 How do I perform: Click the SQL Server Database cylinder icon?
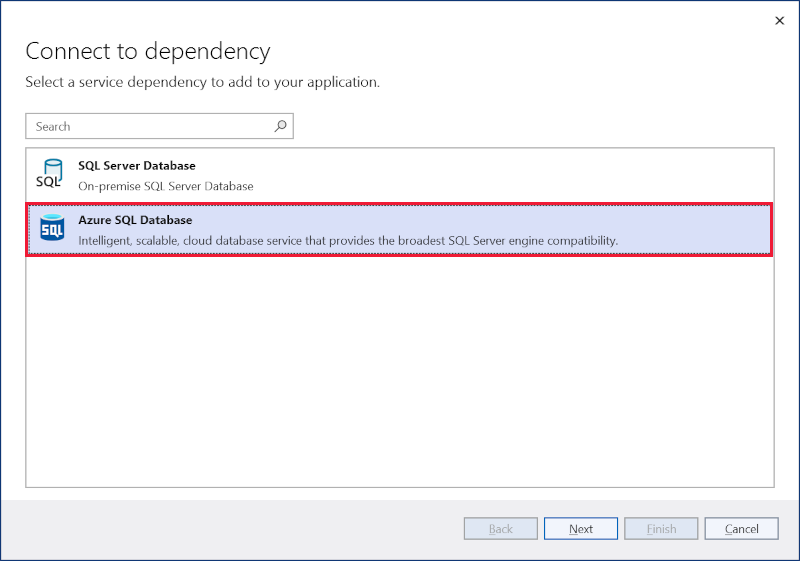50,175
